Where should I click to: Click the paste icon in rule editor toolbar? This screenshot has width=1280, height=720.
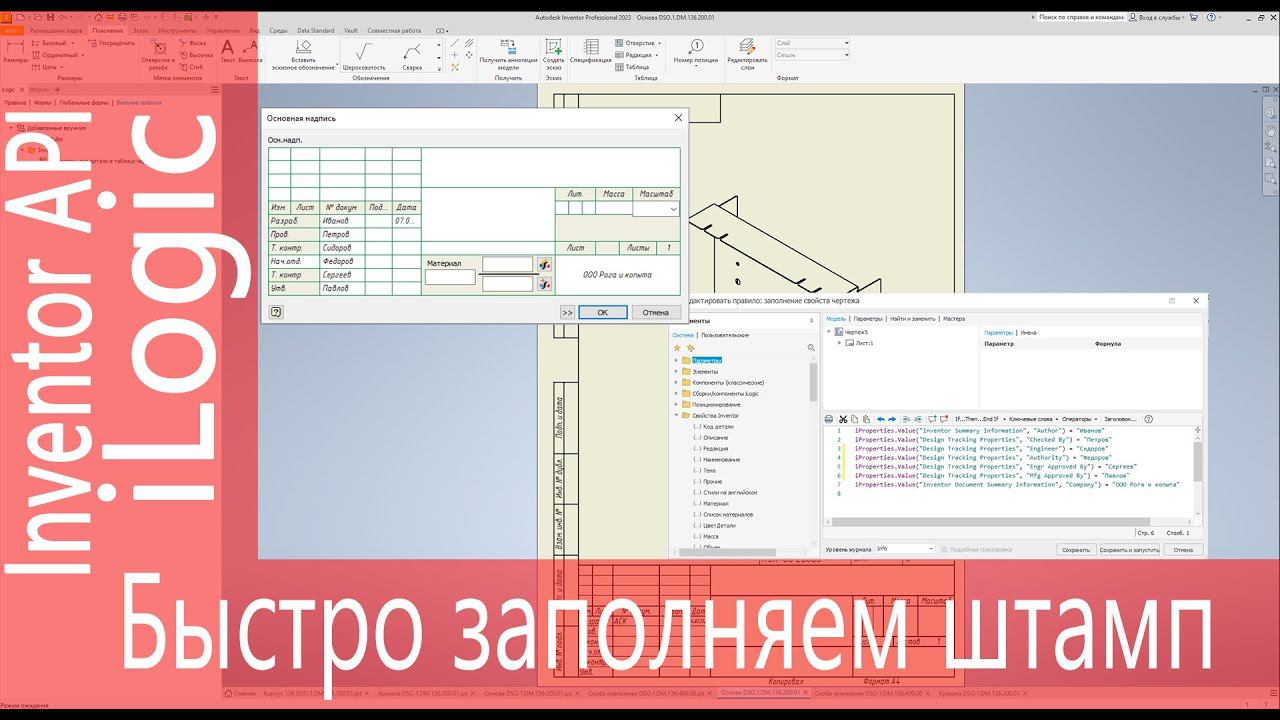[864, 419]
